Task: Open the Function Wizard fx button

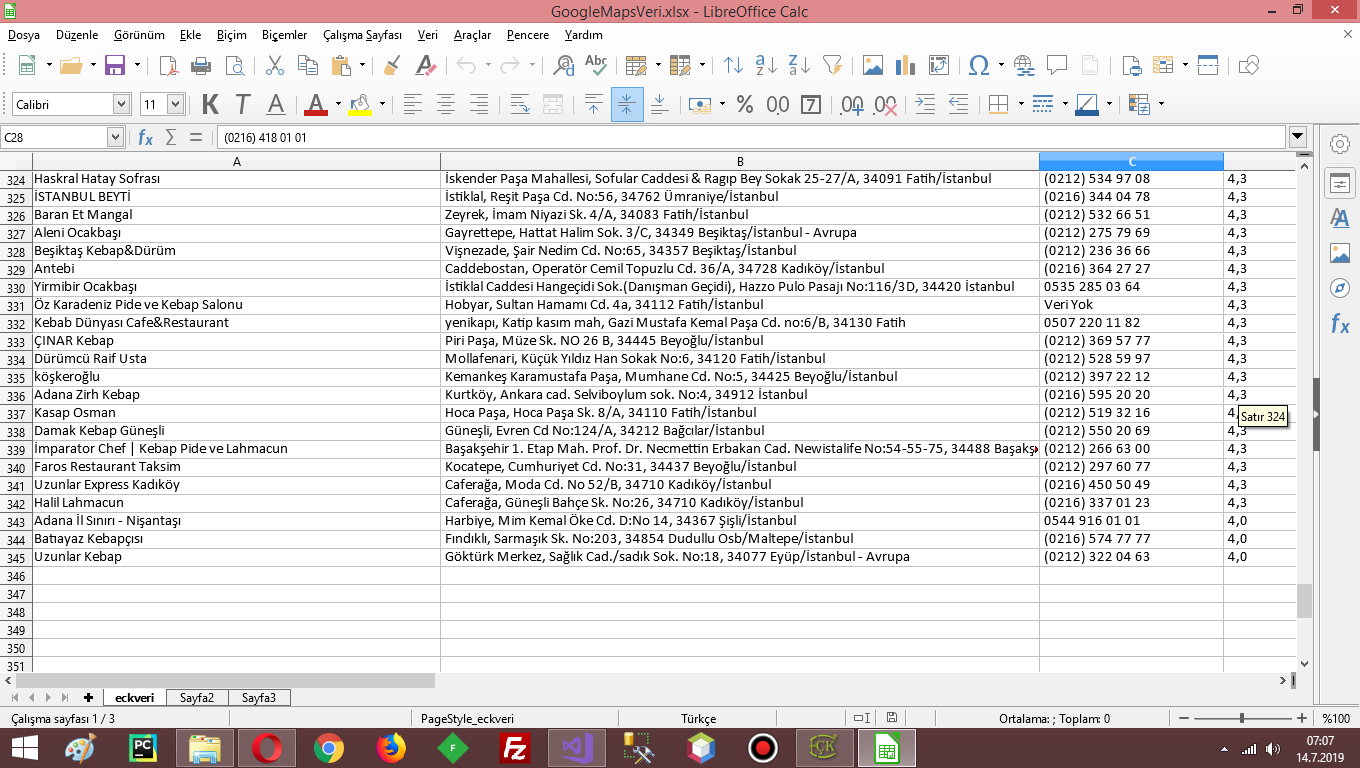Action: pyautogui.click(x=145, y=137)
